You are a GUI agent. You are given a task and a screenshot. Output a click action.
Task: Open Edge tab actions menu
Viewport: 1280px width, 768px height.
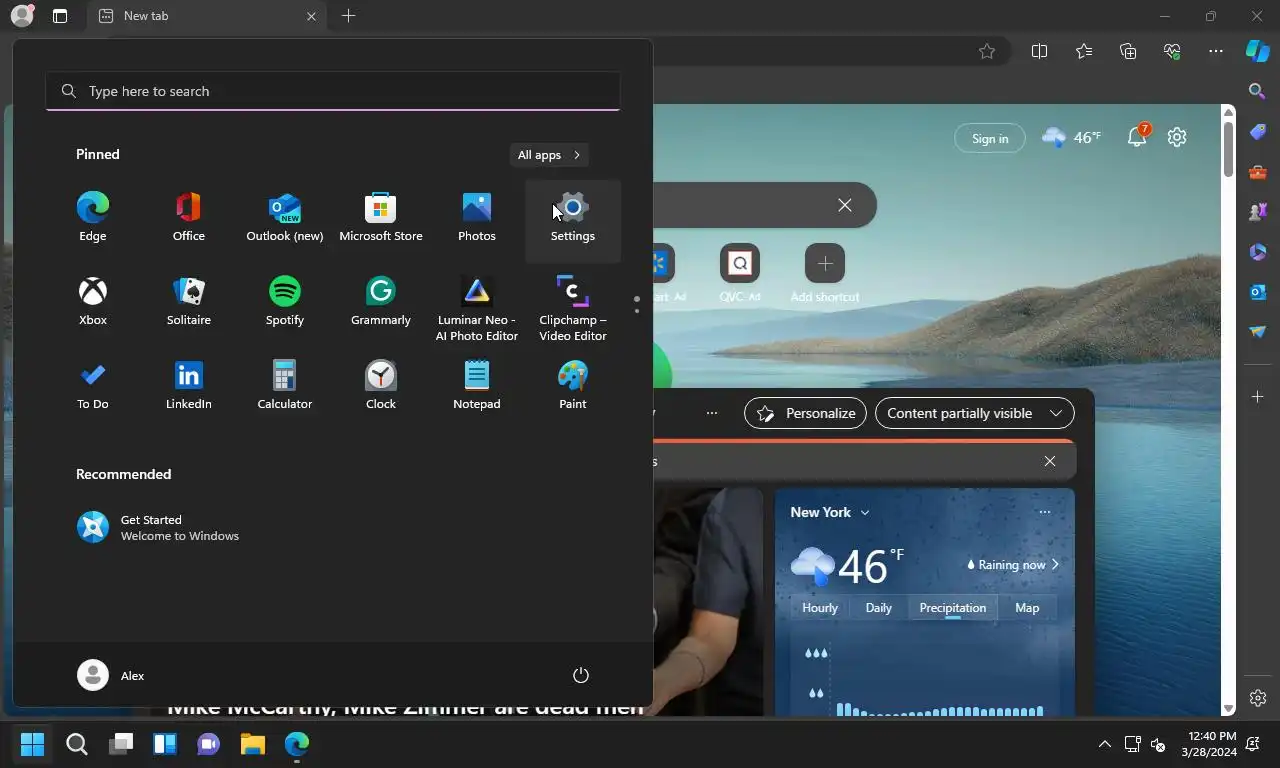click(x=60, y=16)
